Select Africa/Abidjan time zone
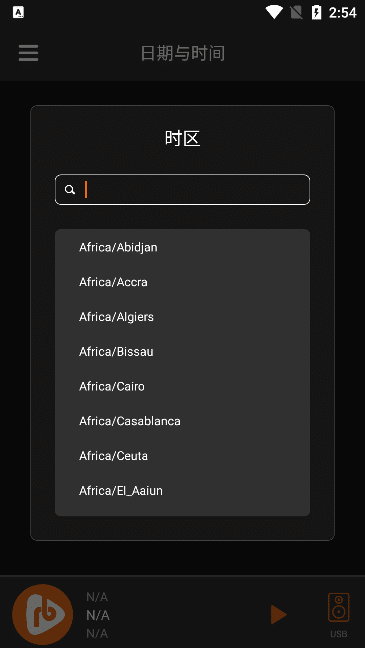 pyautogui.click(x=182, y=247)
